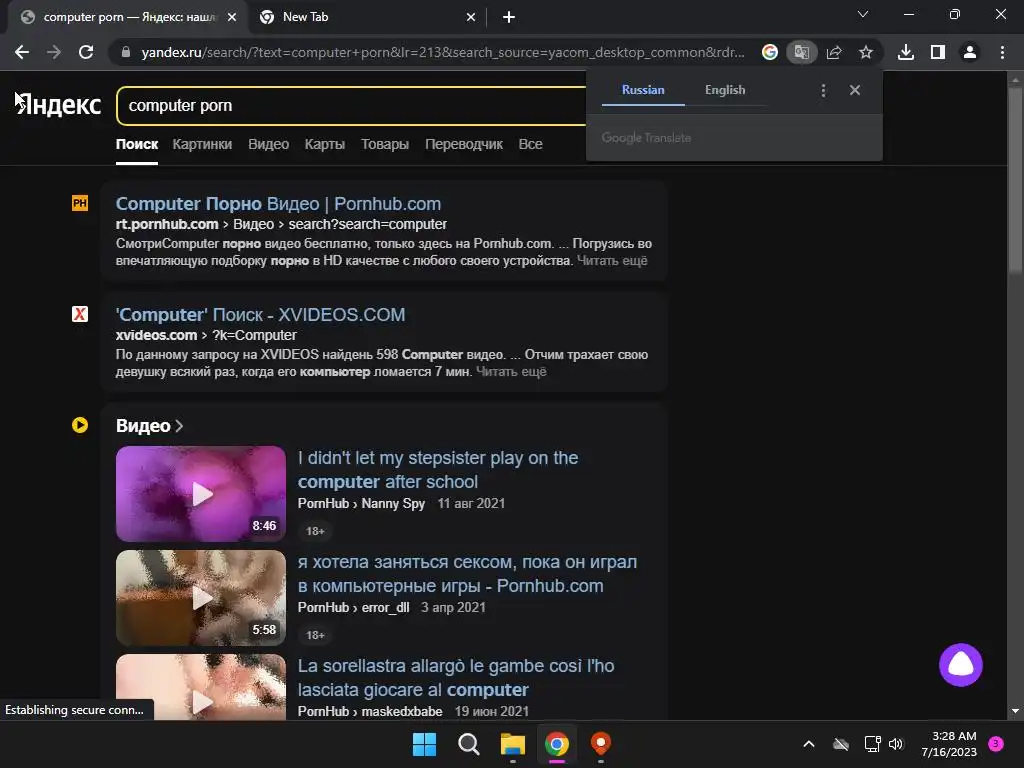Click the Yandex search input field
This screenshot has width=1024, height=768.
353,105
